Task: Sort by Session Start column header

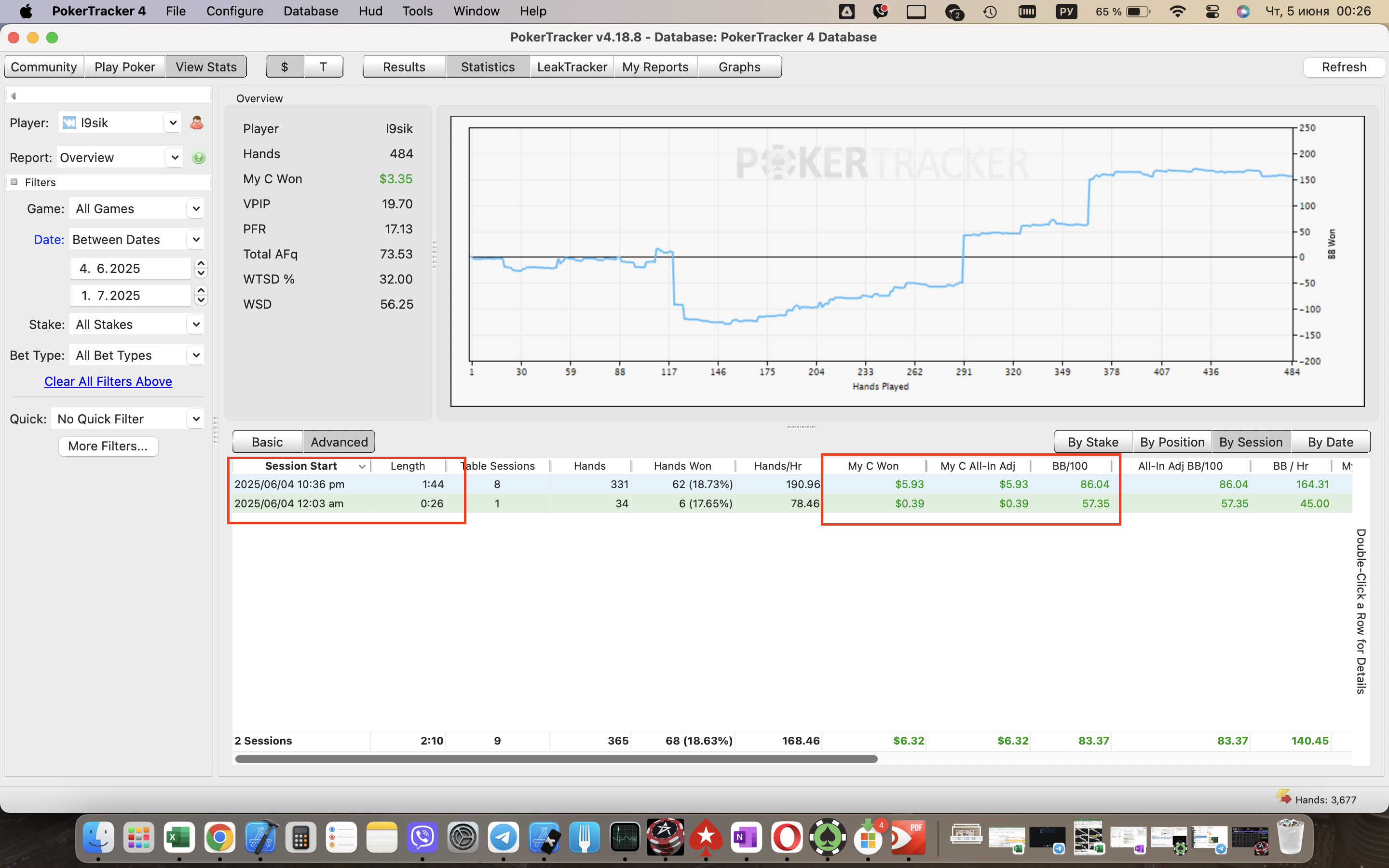Action: [301, 465]
